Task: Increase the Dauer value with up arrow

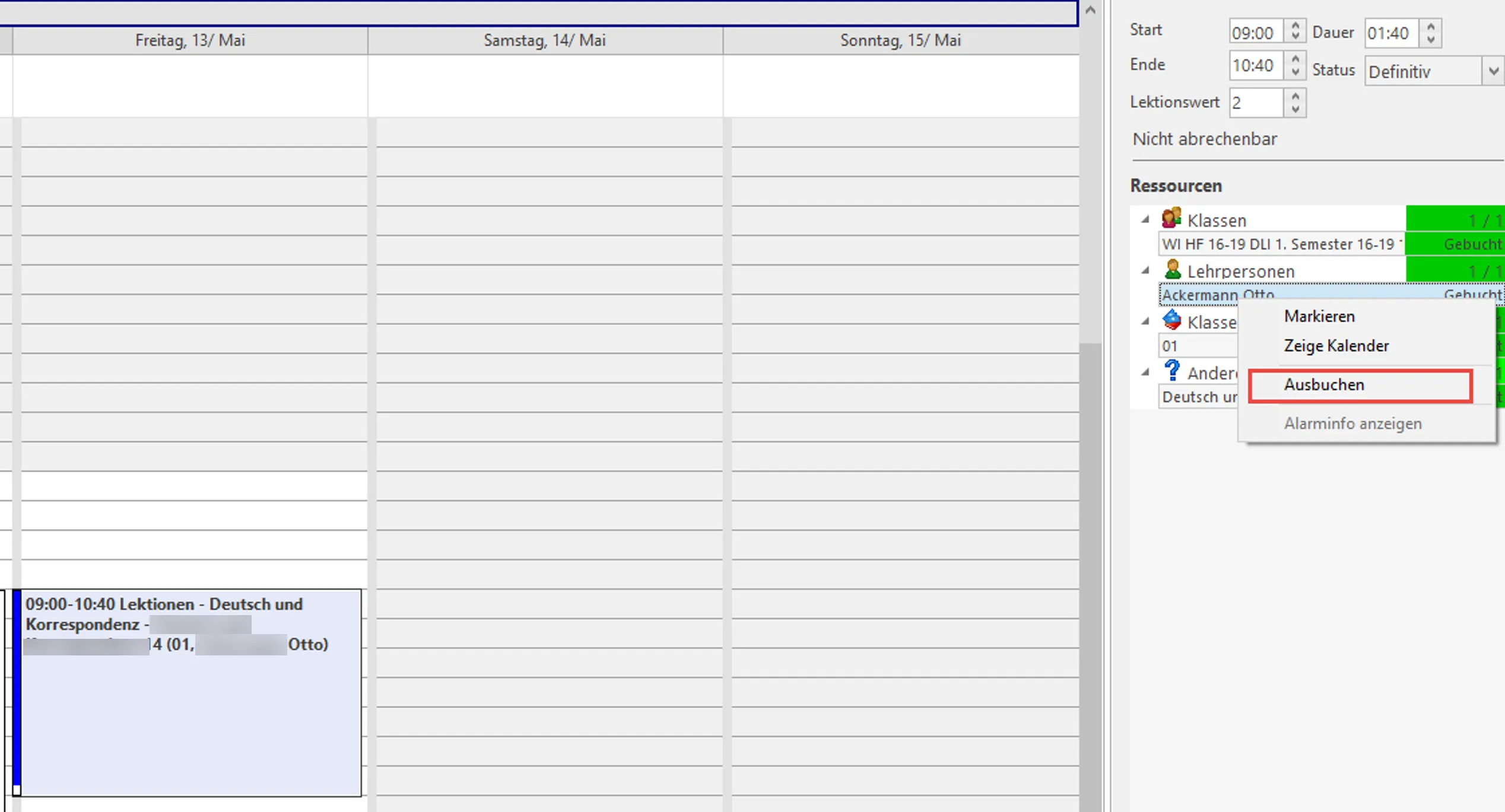Action: tap(1431, 26)
